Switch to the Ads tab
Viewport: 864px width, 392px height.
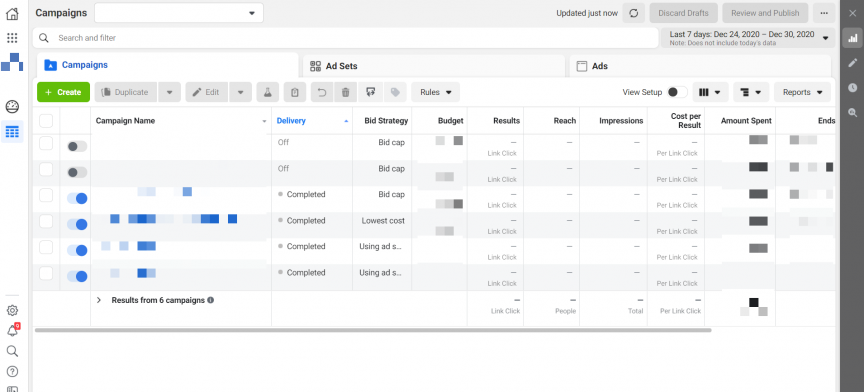(x=700, y=66)
